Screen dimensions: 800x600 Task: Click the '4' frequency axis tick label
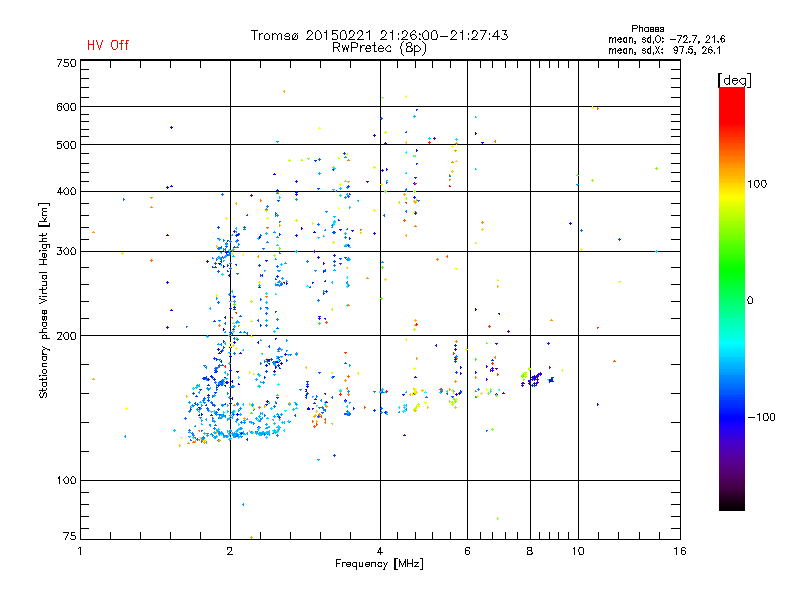[380, 551]
